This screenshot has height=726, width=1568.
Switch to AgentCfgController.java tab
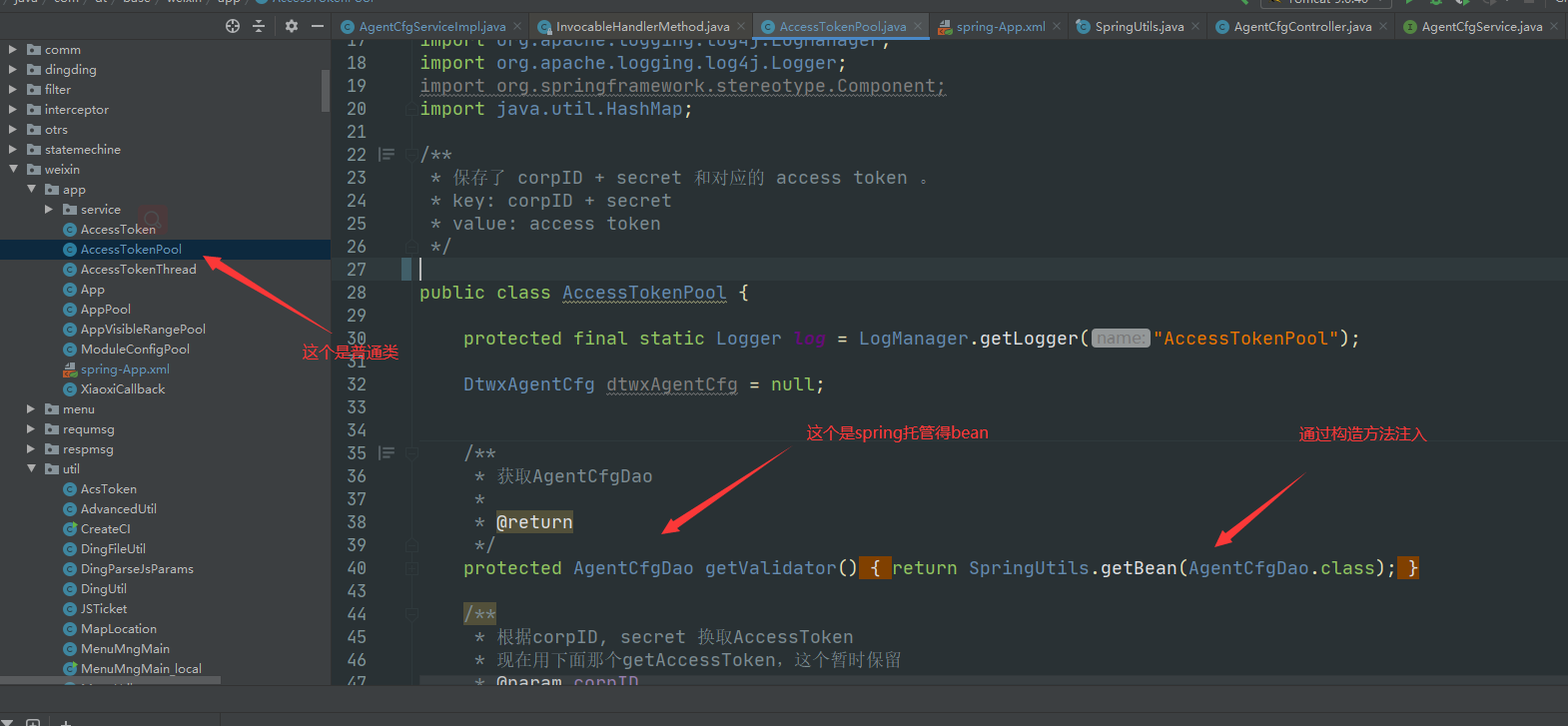1302,27
